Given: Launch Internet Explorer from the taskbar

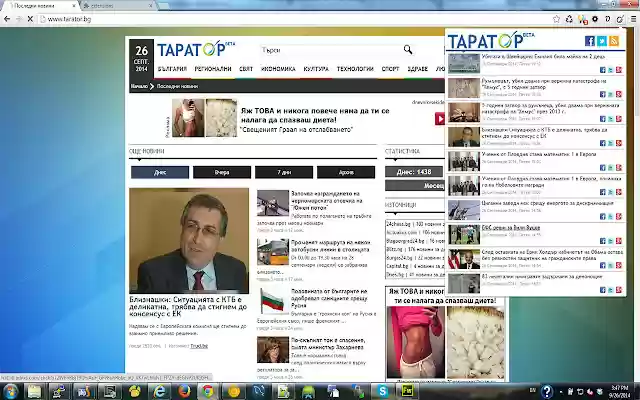Looking at the screenshot, I should 159,391.
